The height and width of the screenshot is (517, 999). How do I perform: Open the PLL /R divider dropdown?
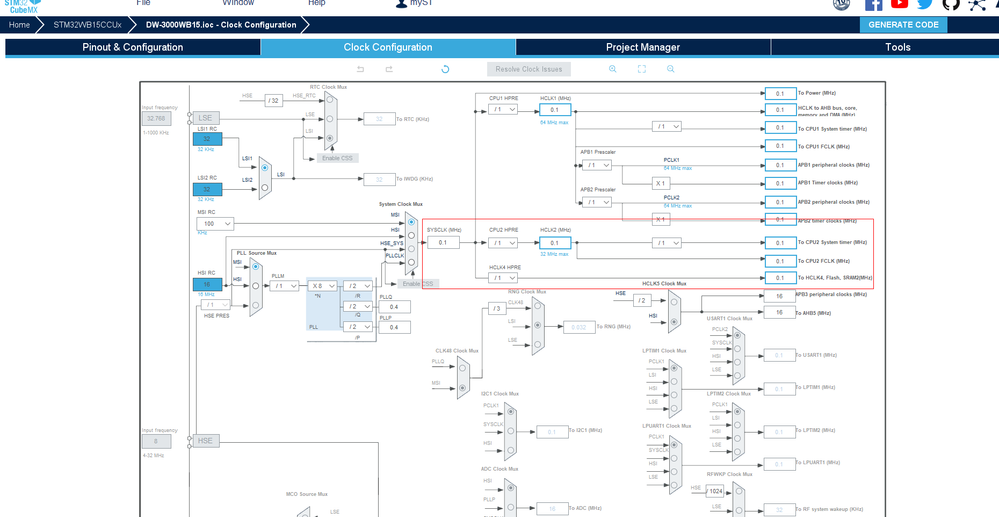357,286
